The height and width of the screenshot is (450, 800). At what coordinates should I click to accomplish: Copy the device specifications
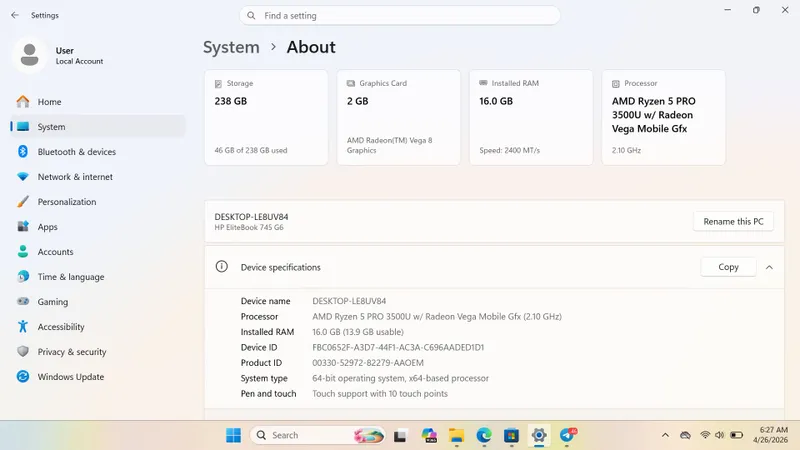coord(728,267)
